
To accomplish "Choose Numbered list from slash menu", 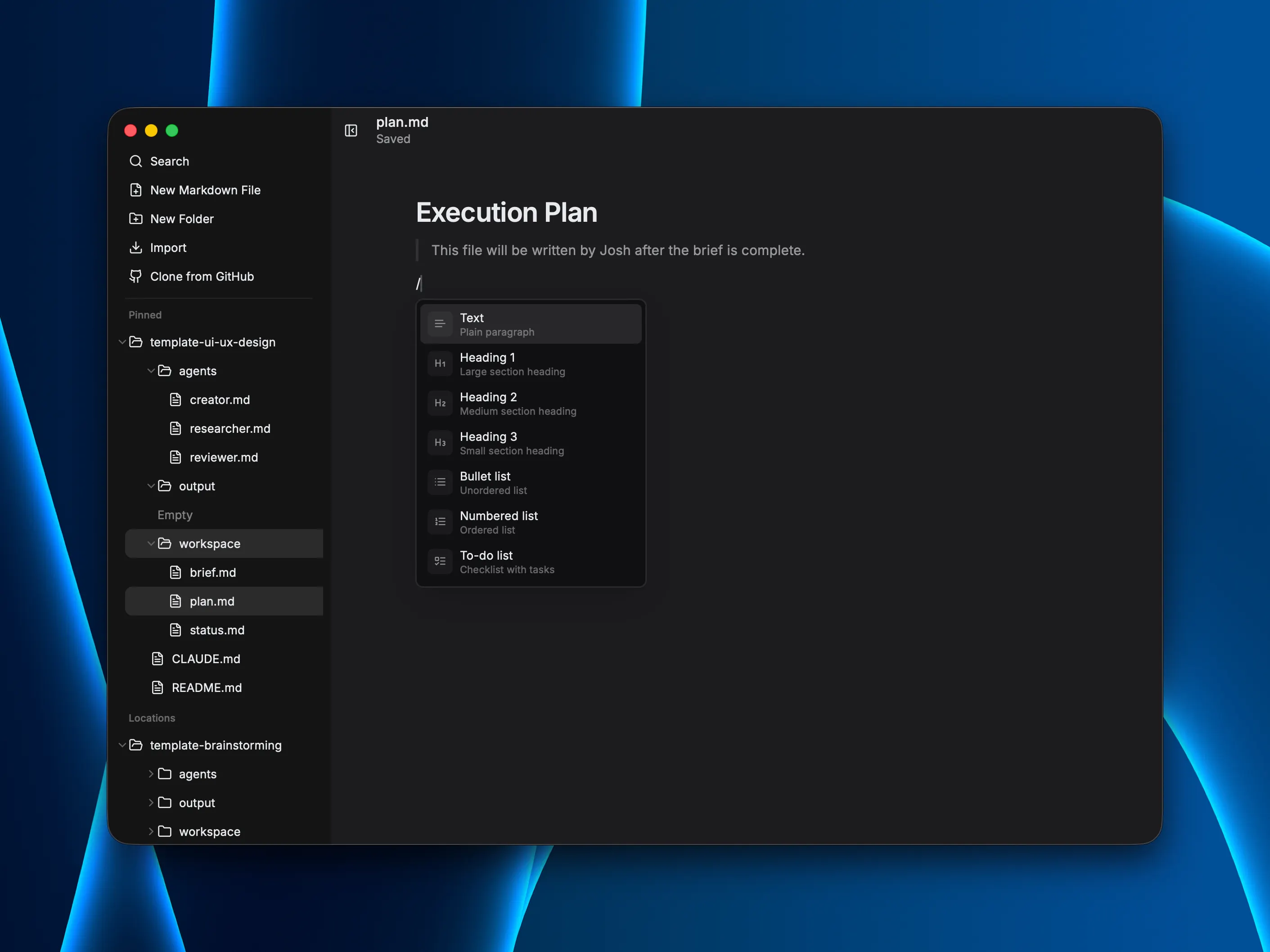I will click(531, 522).
